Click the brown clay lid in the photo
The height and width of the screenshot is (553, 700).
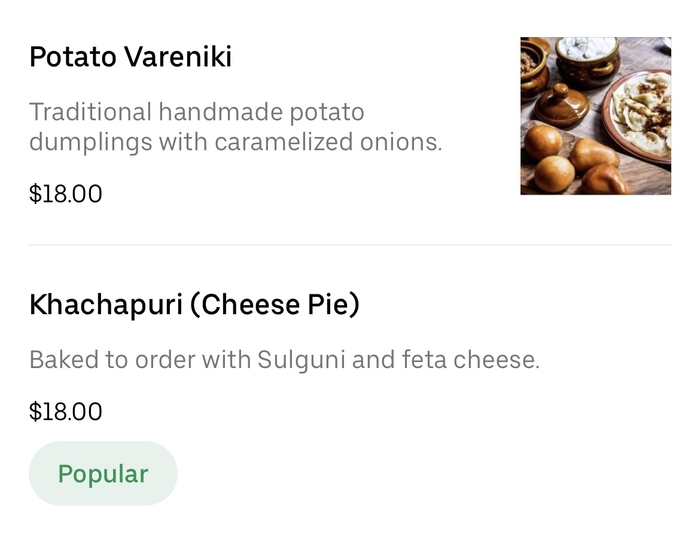click(x=562, y=104)
